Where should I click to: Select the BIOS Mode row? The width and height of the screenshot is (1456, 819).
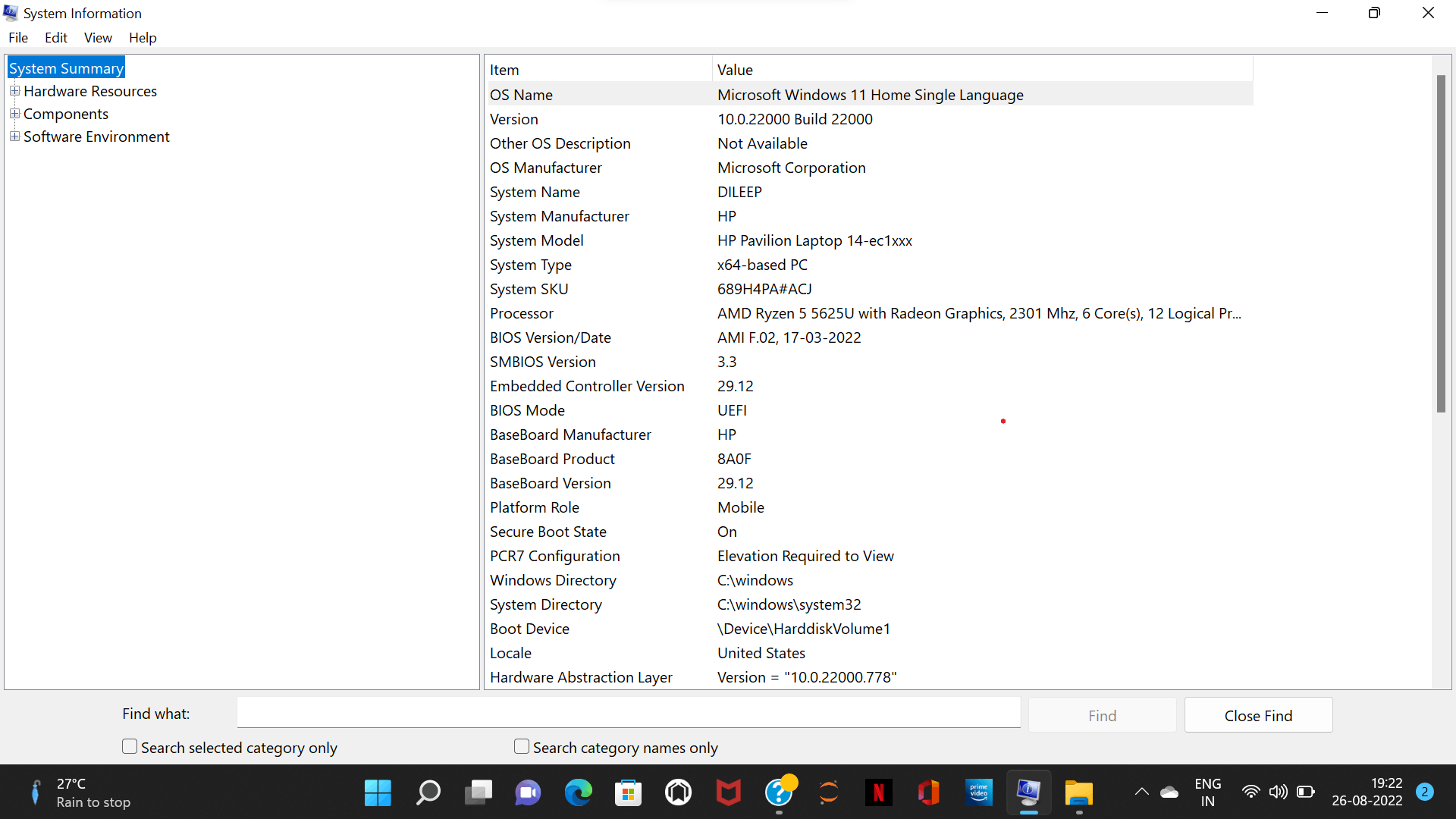(x=869, y=410)
